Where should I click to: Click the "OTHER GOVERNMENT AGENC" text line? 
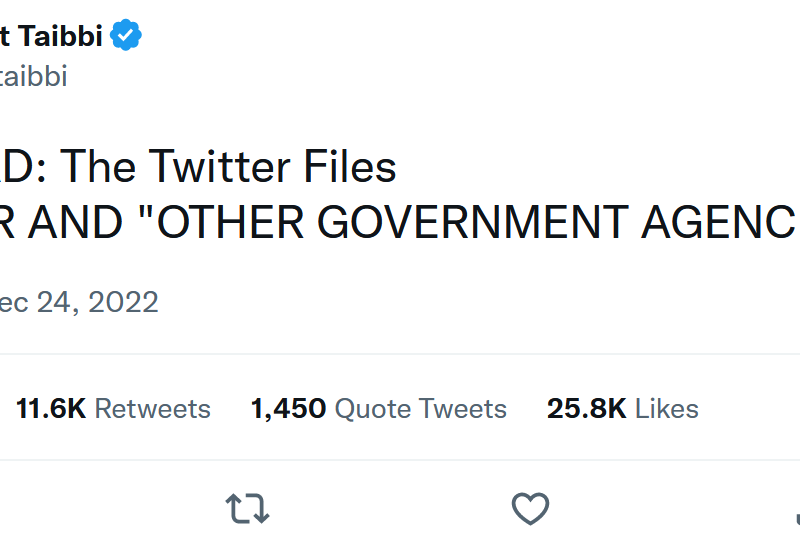click(x=470, y=225)
